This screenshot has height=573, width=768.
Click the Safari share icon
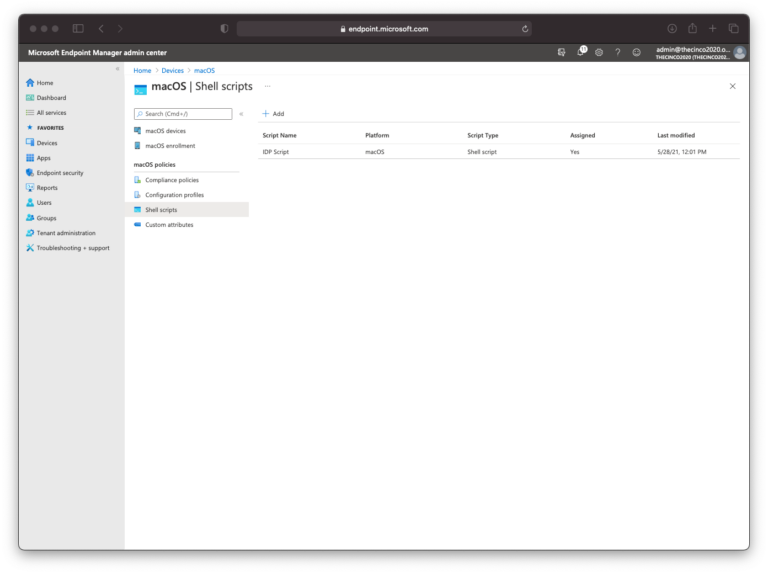[x=692, y=29]
